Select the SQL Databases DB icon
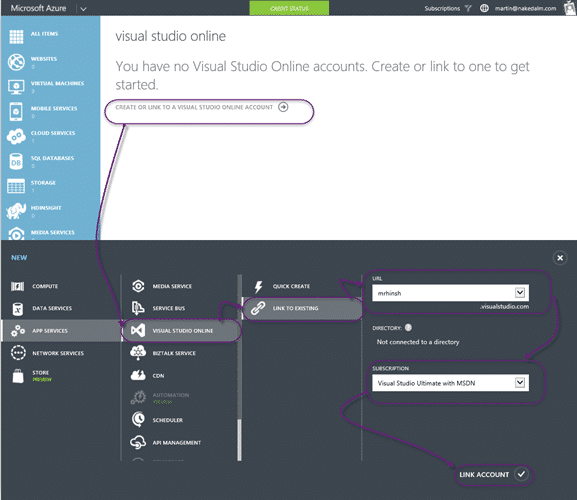This screenshot has height=500, width=577. pos(16,162)
